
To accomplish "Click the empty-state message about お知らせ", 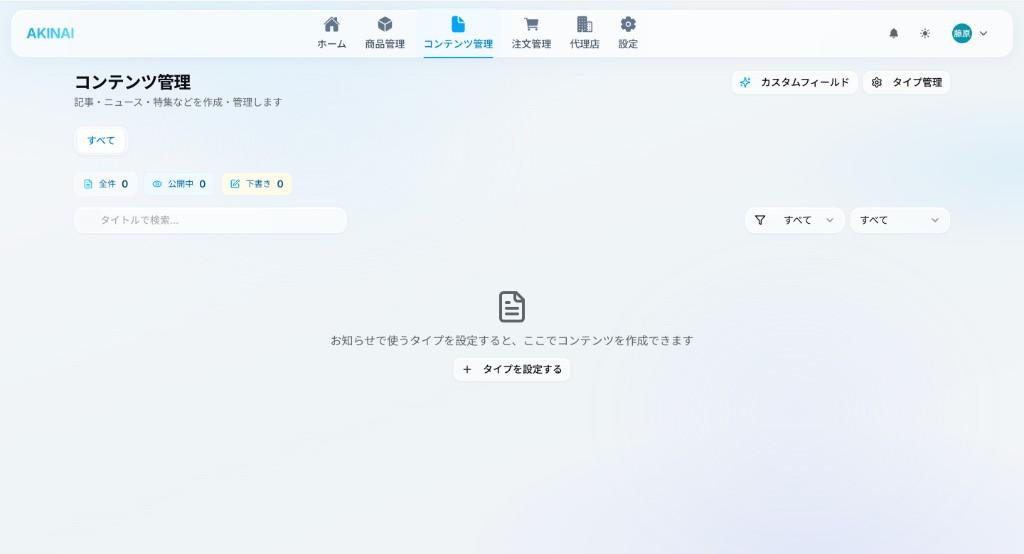I will click(512, 340).
